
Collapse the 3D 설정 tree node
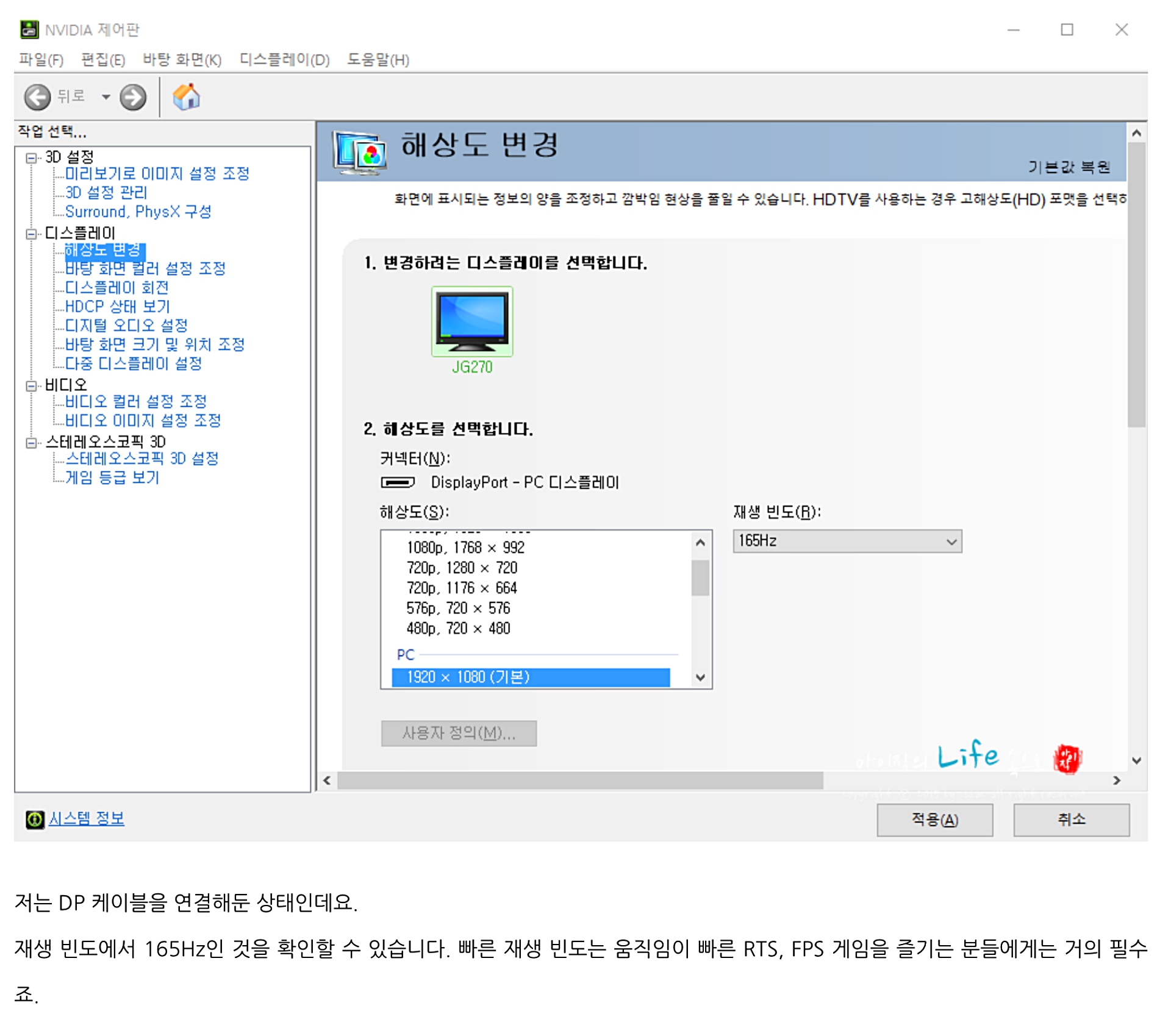click(x=31, y=159)
